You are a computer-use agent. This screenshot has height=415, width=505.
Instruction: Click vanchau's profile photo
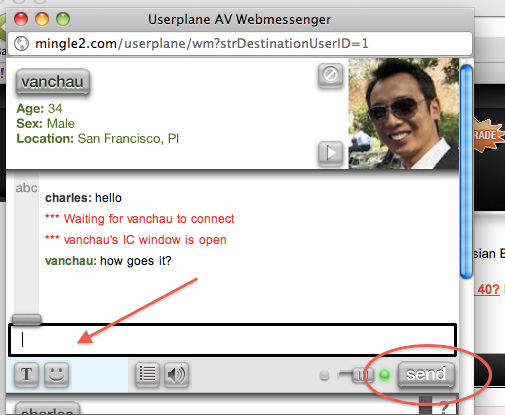[404, 113]
